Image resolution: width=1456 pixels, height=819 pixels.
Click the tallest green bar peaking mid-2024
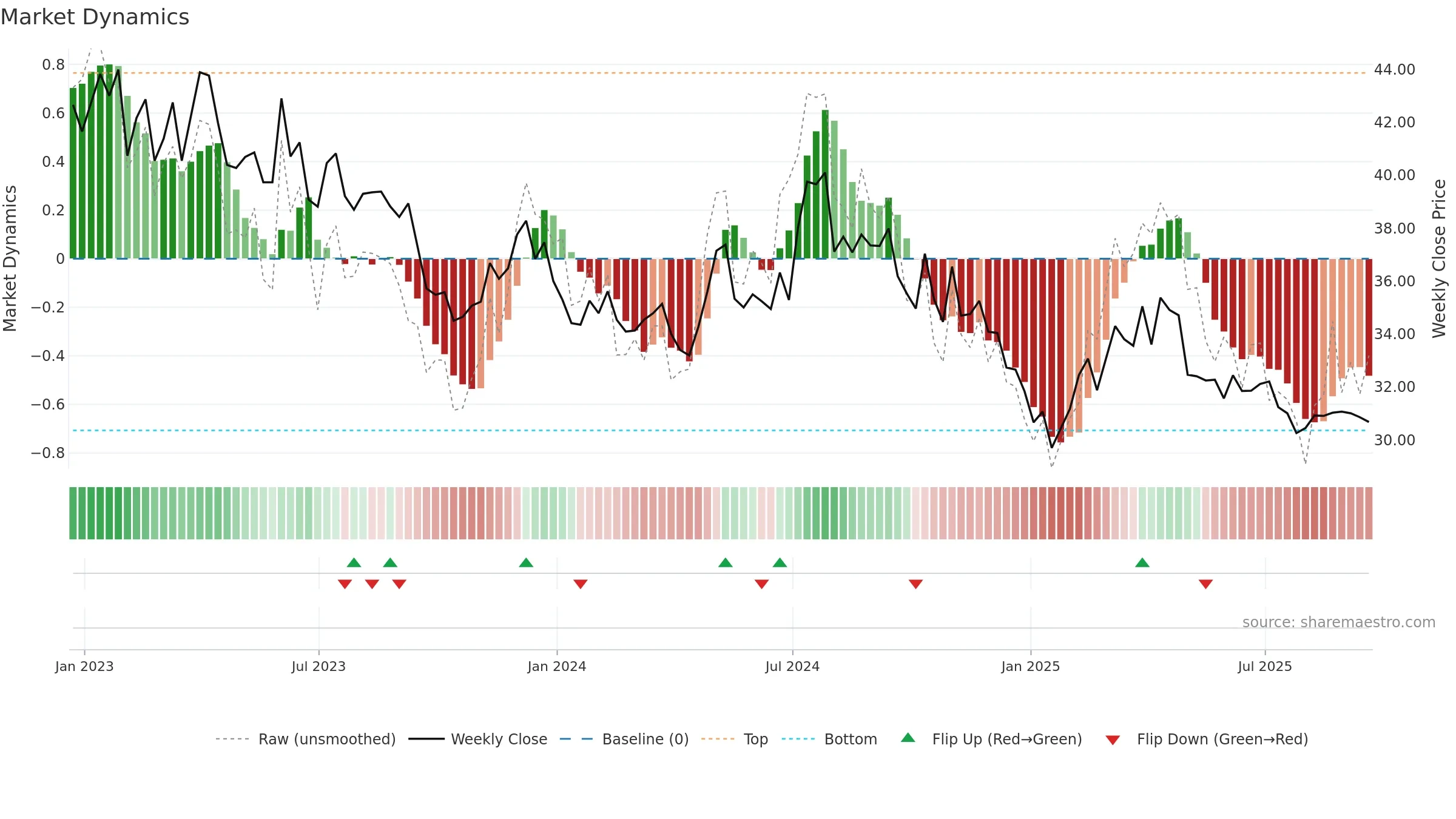[825, 184]
